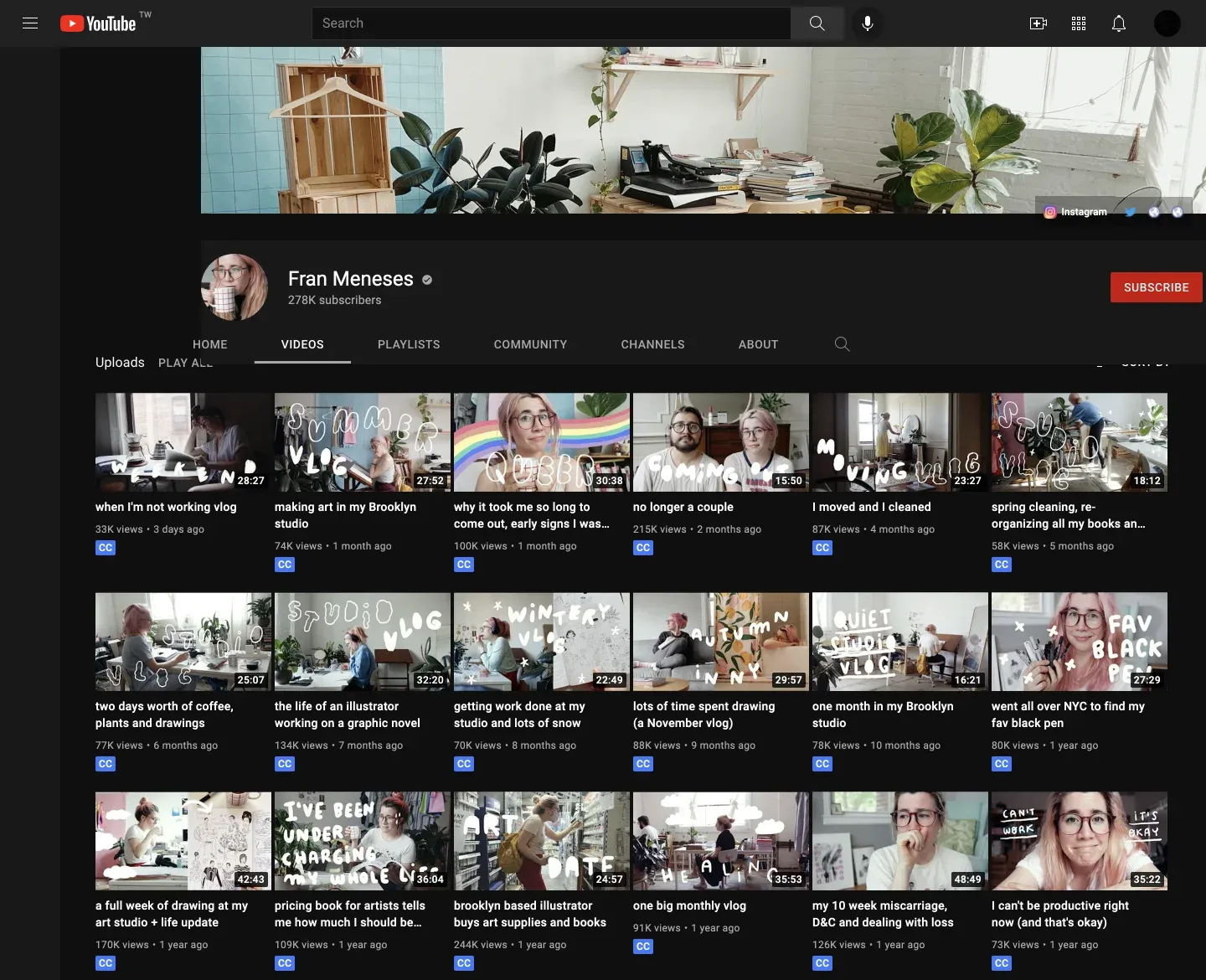
Task: Open the About tab
Action: pyautogui.click(x=758, y=344)
